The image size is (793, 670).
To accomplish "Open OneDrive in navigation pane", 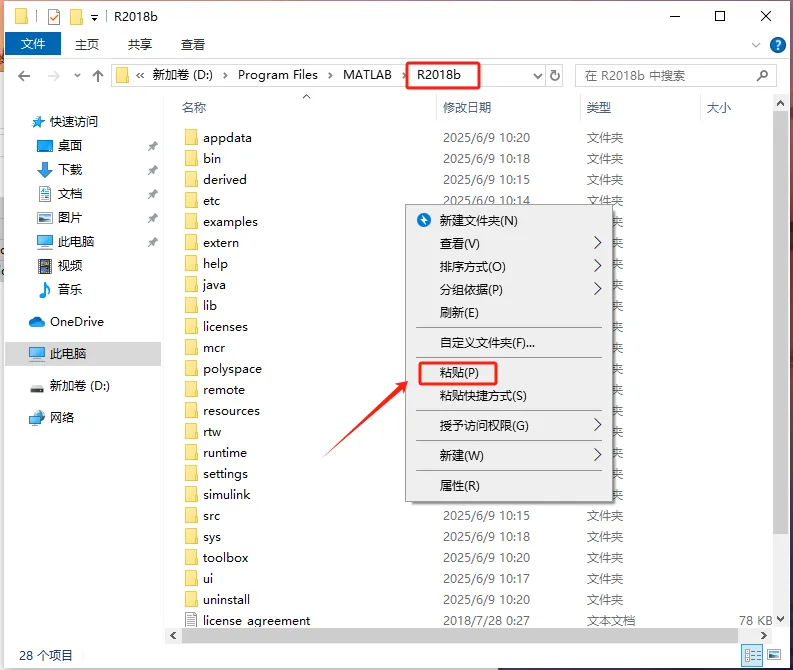I will tap(66, 322).
